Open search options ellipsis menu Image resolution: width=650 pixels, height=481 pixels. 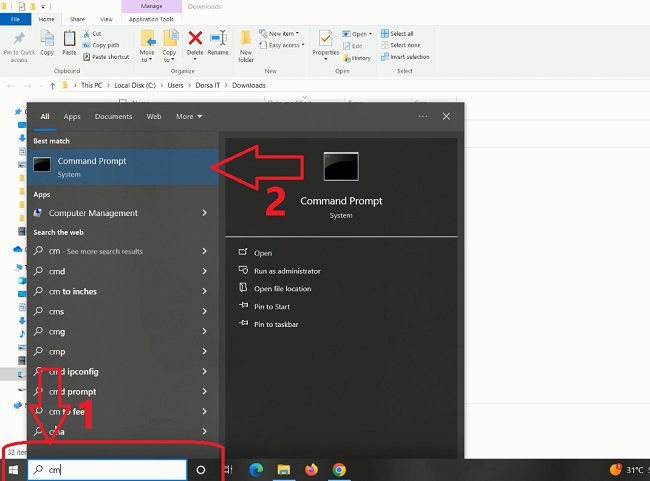click(423, 117)
